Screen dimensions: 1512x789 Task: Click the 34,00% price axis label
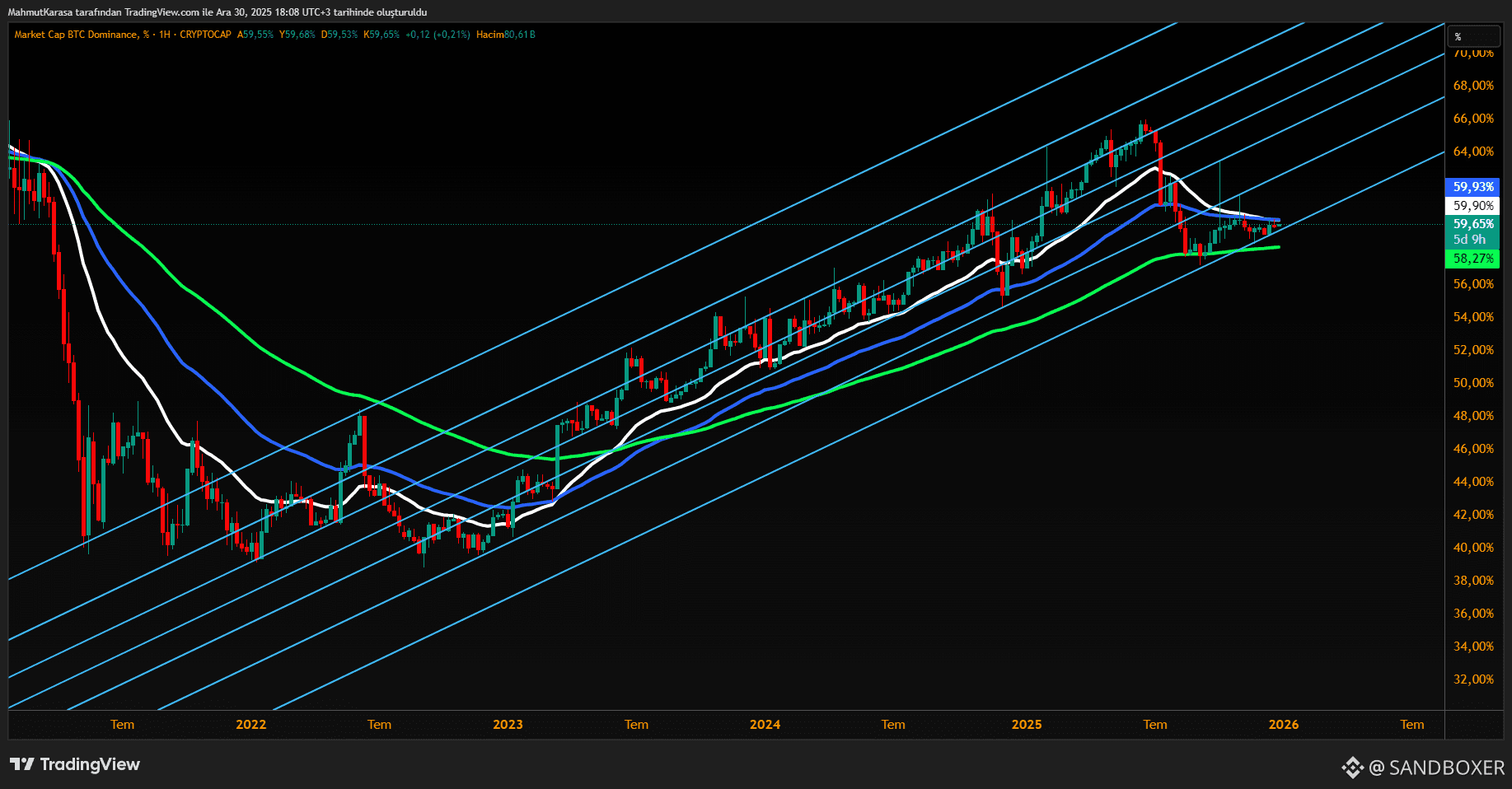click(1473, 647)
